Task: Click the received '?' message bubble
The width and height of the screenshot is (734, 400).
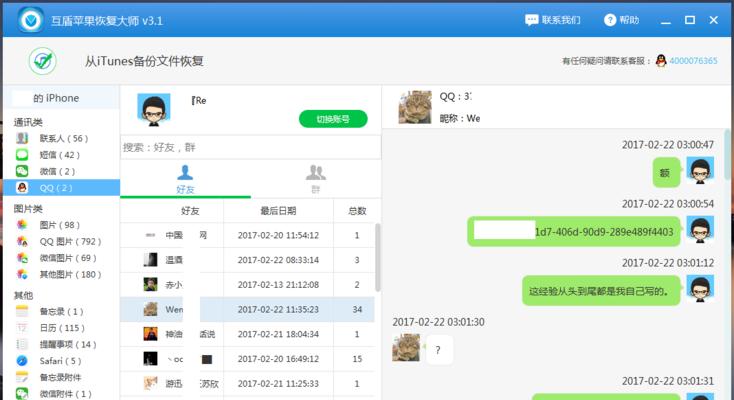Action: 439,349
